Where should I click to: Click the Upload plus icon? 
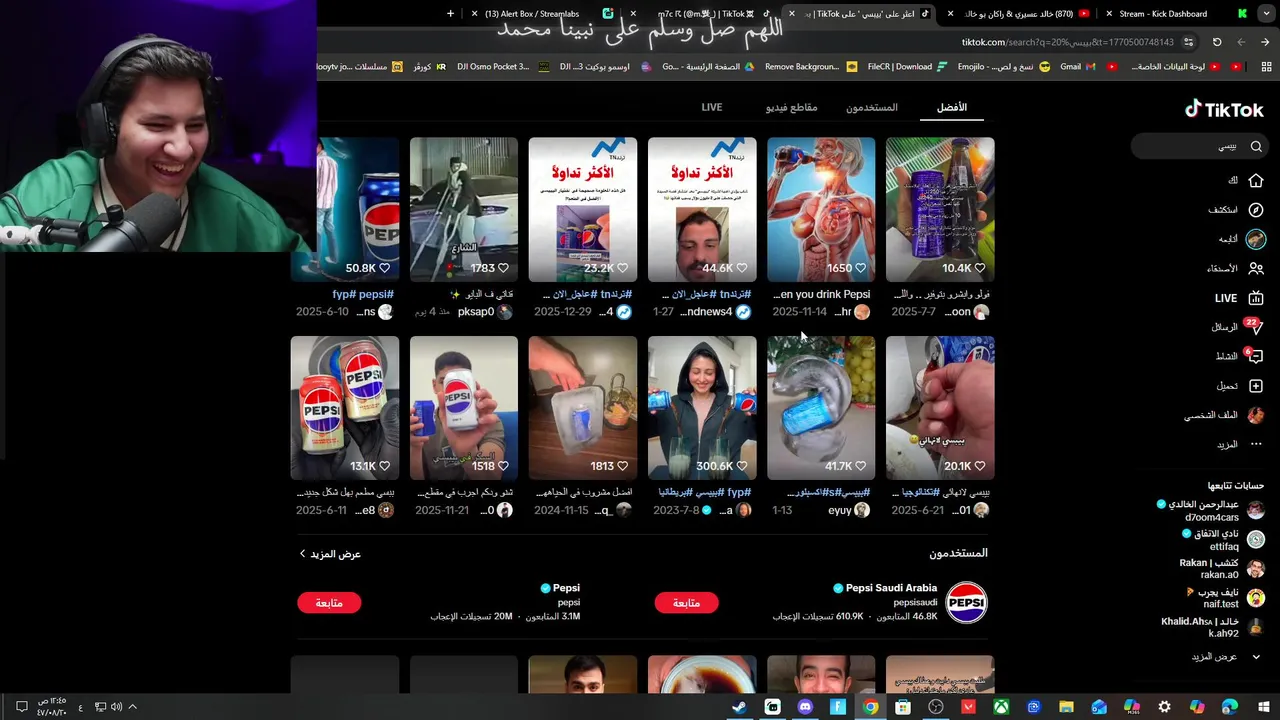point(1256,386)
